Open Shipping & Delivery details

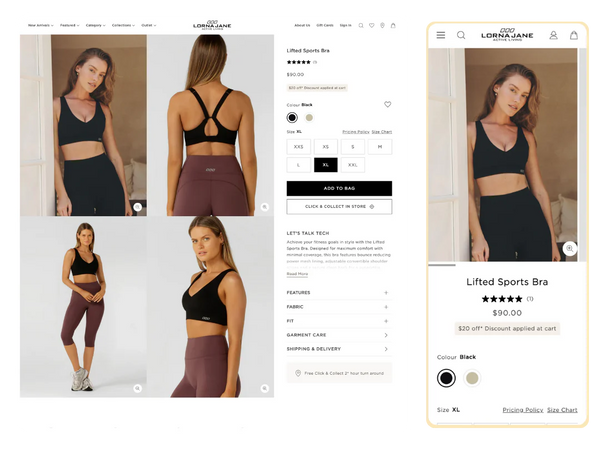339,349
